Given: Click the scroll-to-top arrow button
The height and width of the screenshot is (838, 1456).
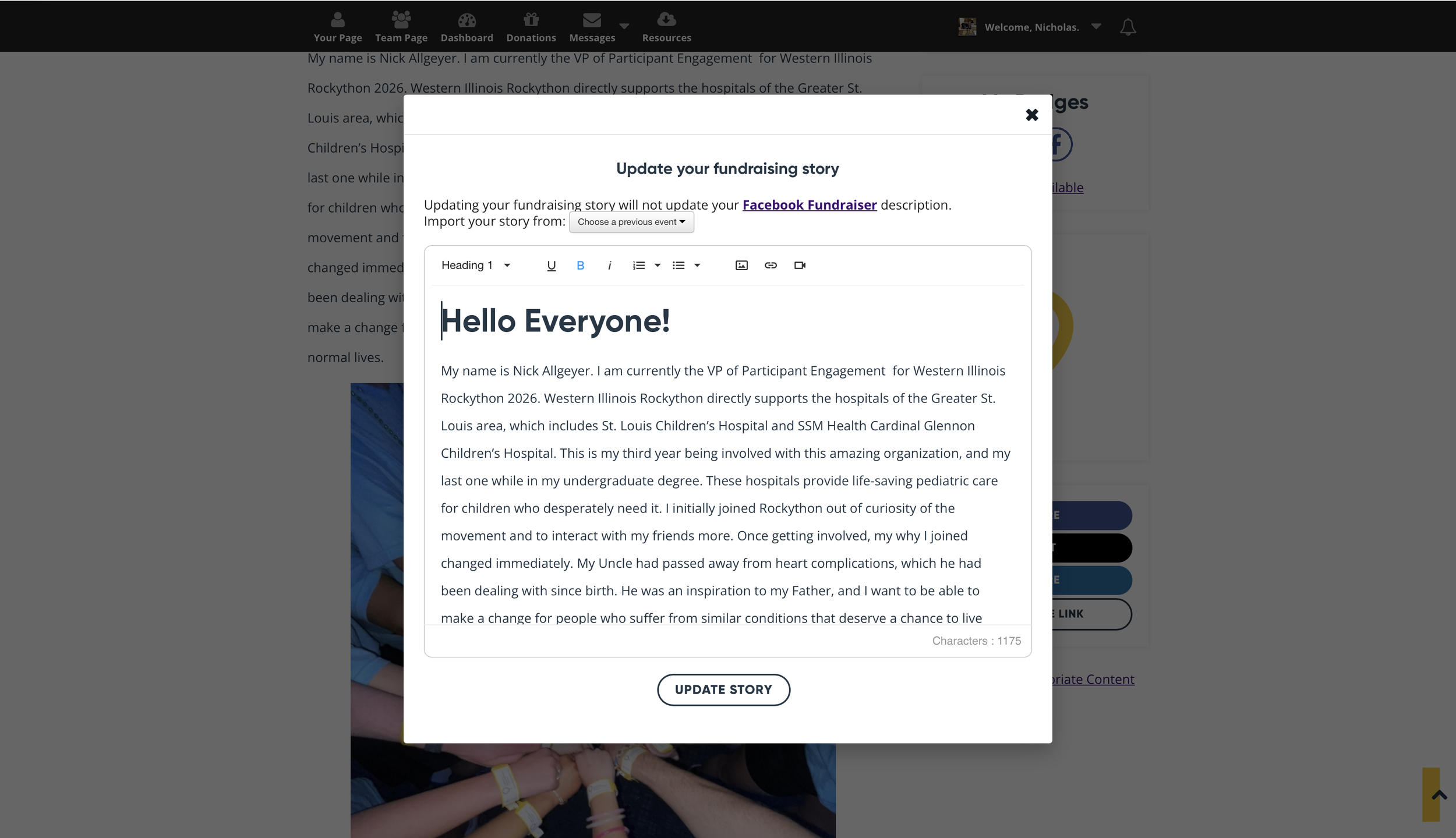Looking at the screenshot, I should (1439, 795).
